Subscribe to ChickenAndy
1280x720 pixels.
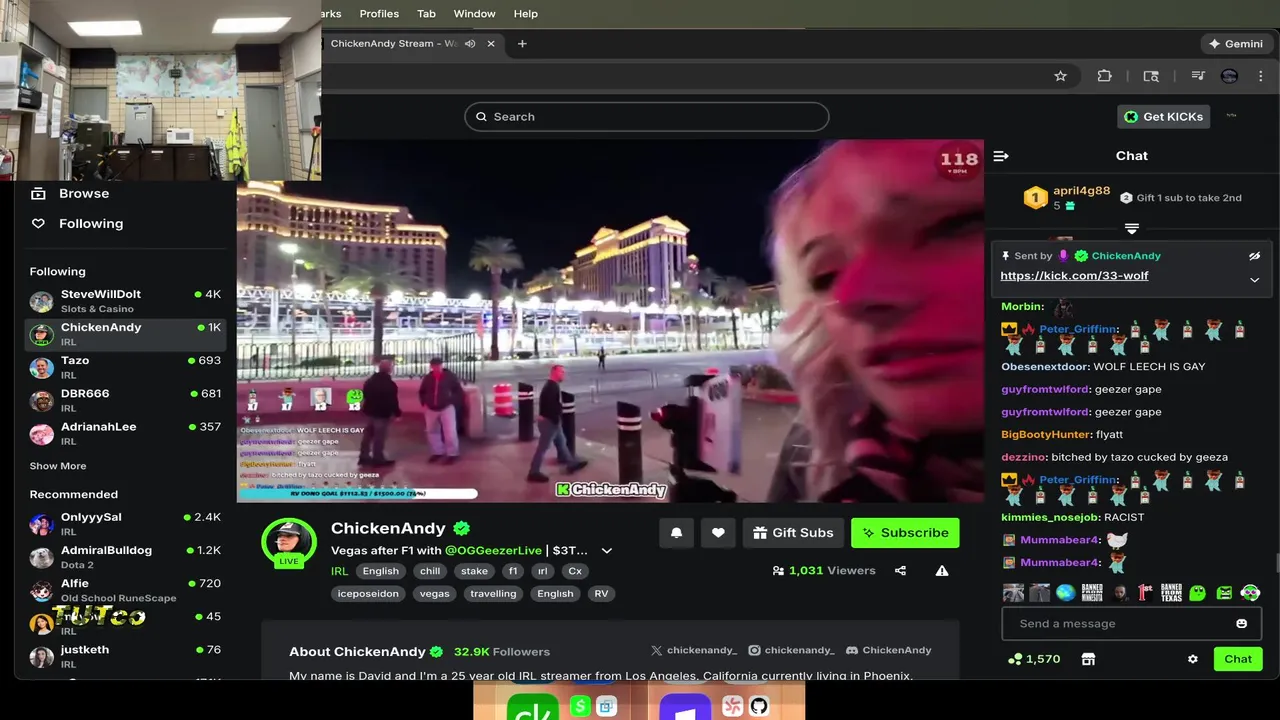click(x=905, y=533)
